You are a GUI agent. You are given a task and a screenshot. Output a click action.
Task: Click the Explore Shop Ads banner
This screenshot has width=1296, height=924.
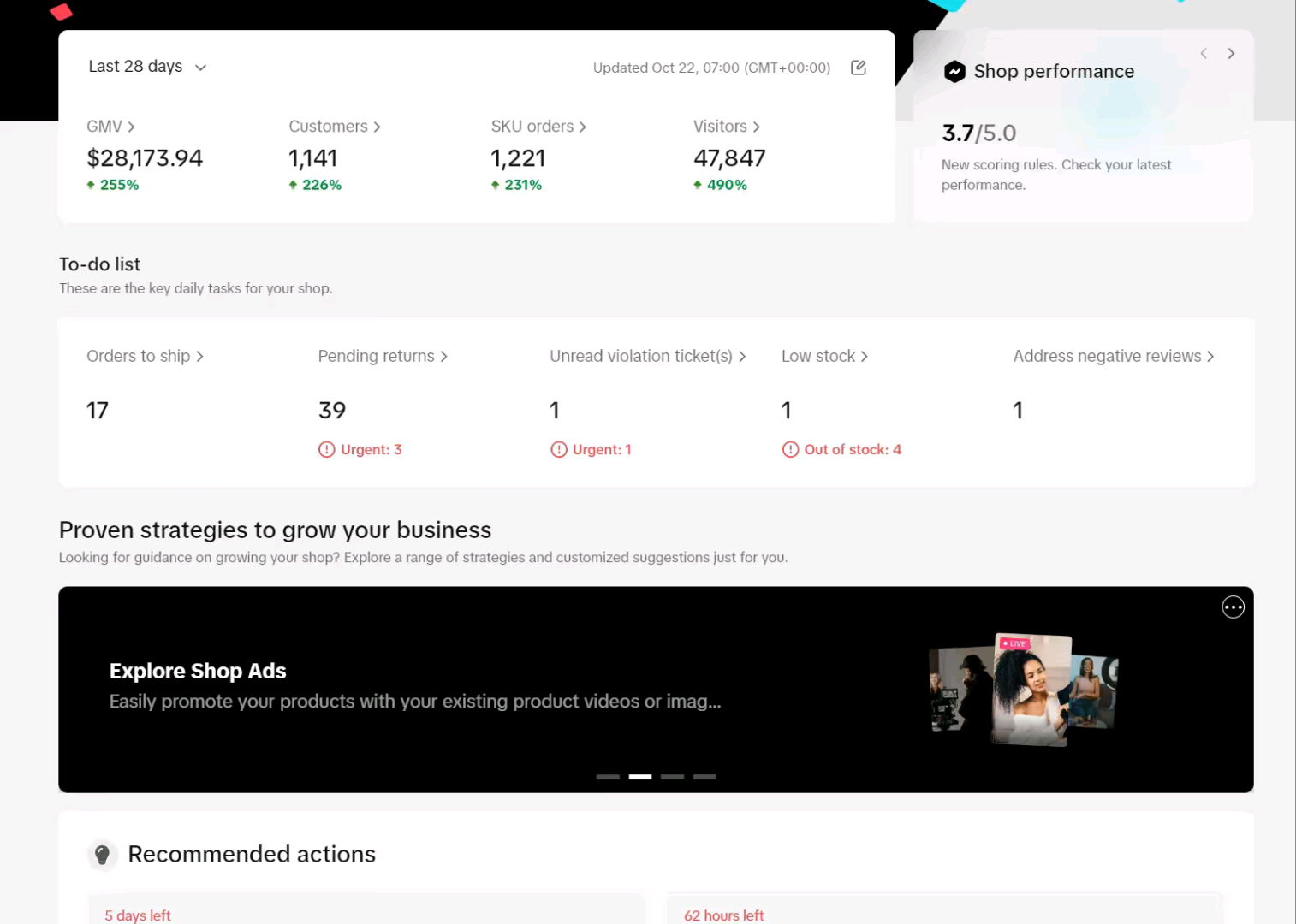(x=414, y=686)
